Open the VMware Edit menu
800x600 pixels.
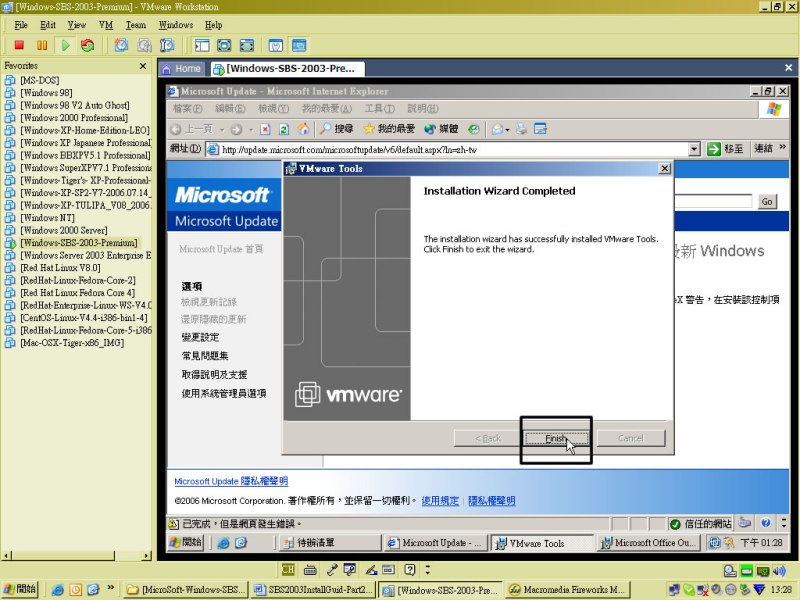[48, 25]
